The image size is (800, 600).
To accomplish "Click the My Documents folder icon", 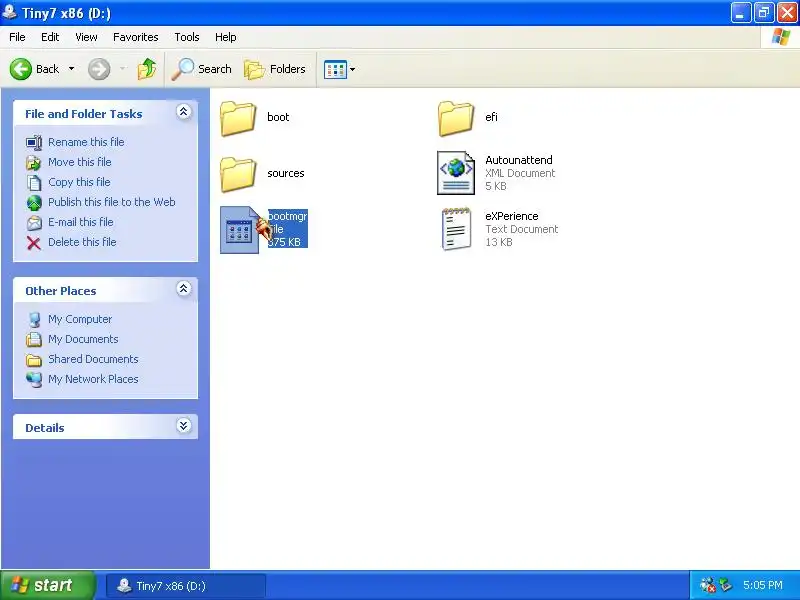I will (x=34, y=339).
